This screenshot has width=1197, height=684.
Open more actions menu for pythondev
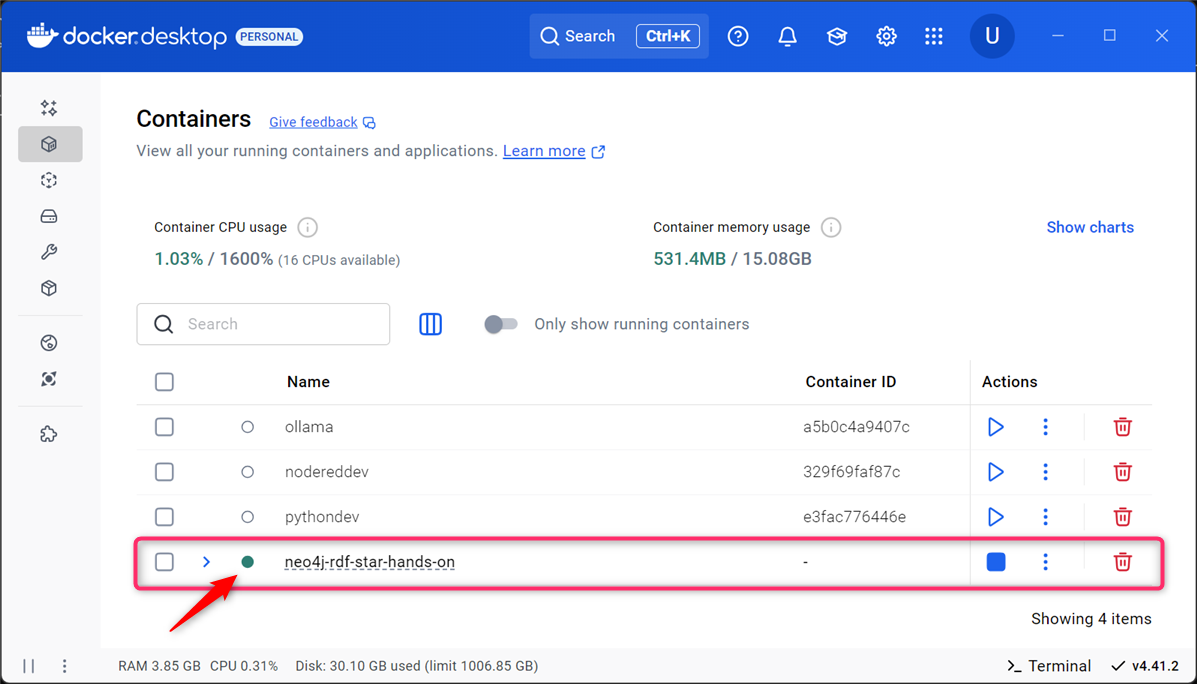tap(1045, 517)
